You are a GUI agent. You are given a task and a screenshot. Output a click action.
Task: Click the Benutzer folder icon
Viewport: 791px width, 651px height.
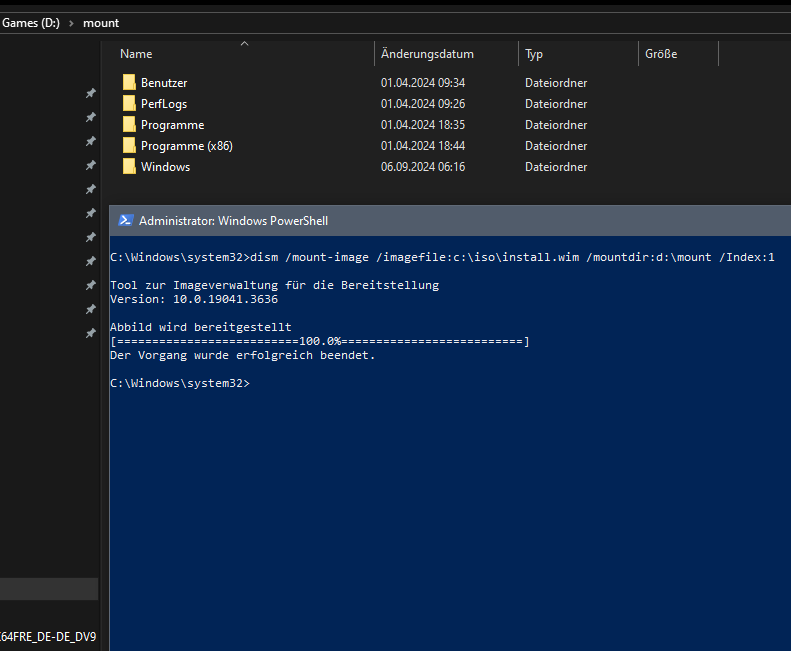coord(129,83)
